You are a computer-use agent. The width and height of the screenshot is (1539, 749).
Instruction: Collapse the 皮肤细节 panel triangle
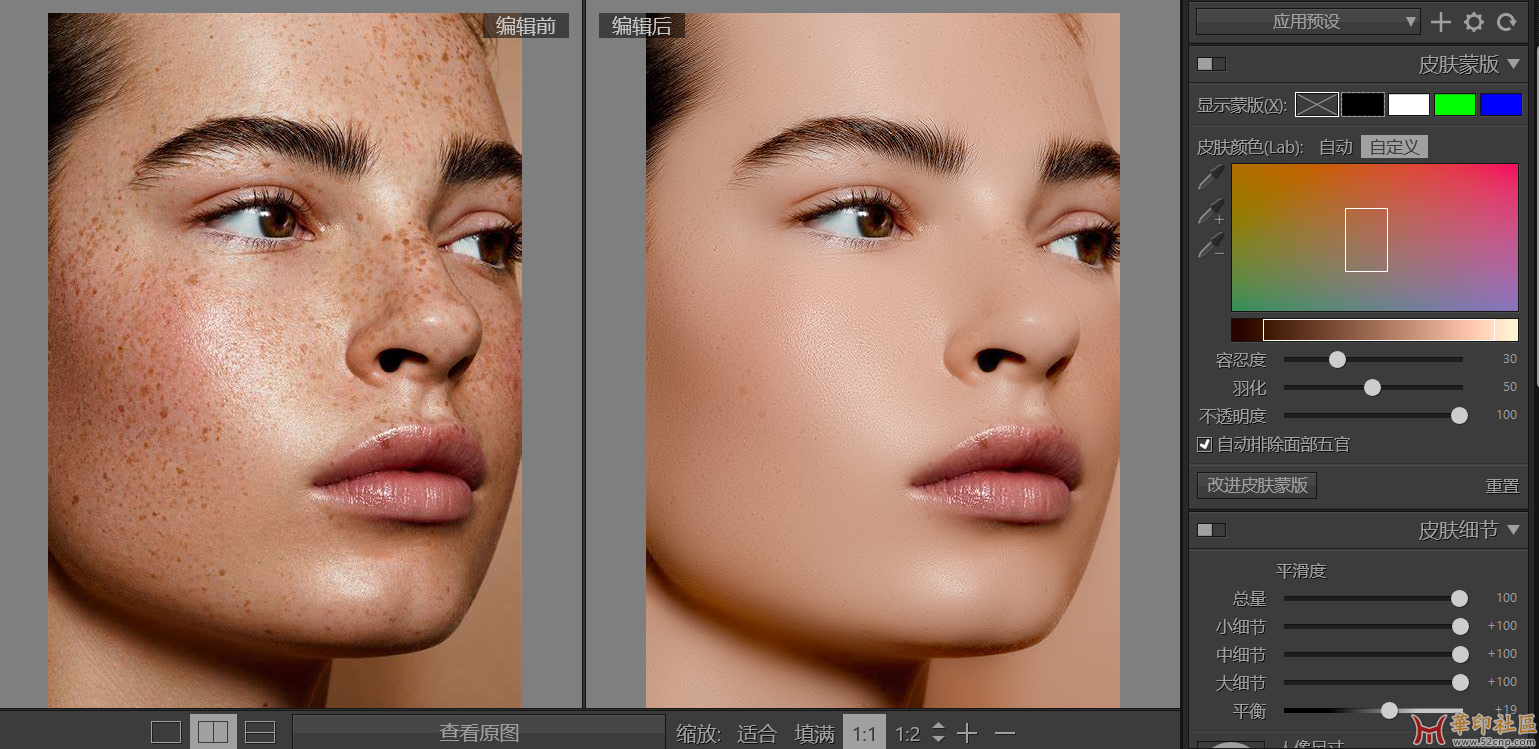click(1513, 529)
